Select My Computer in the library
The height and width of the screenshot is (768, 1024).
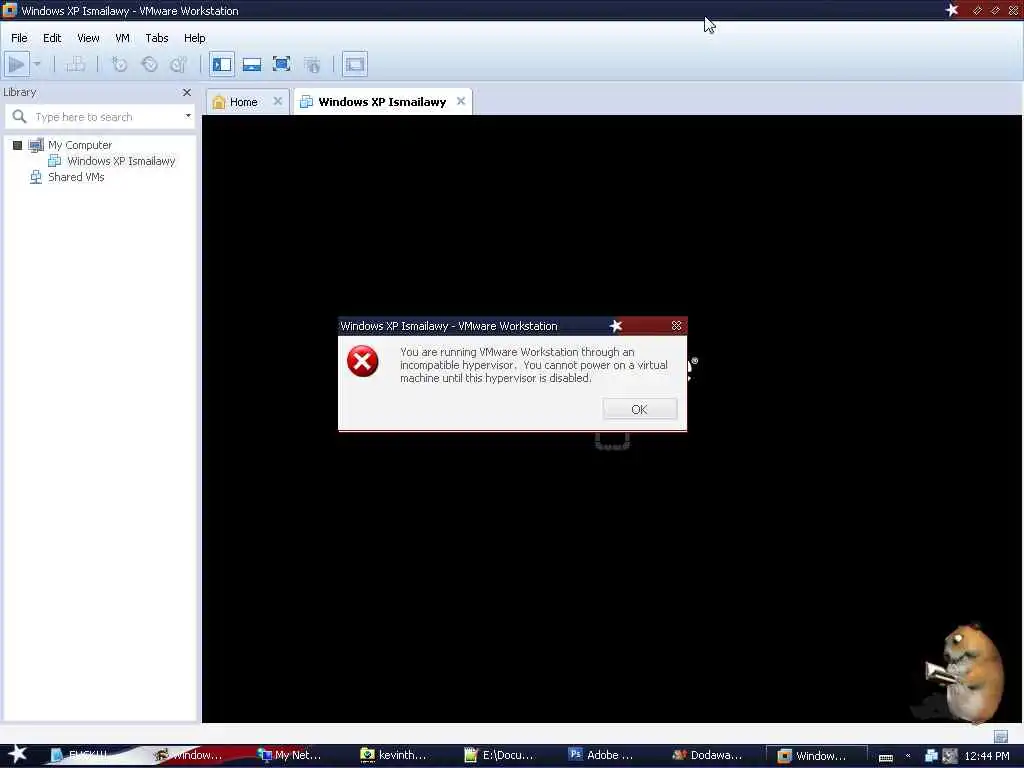tap(80, 145)
